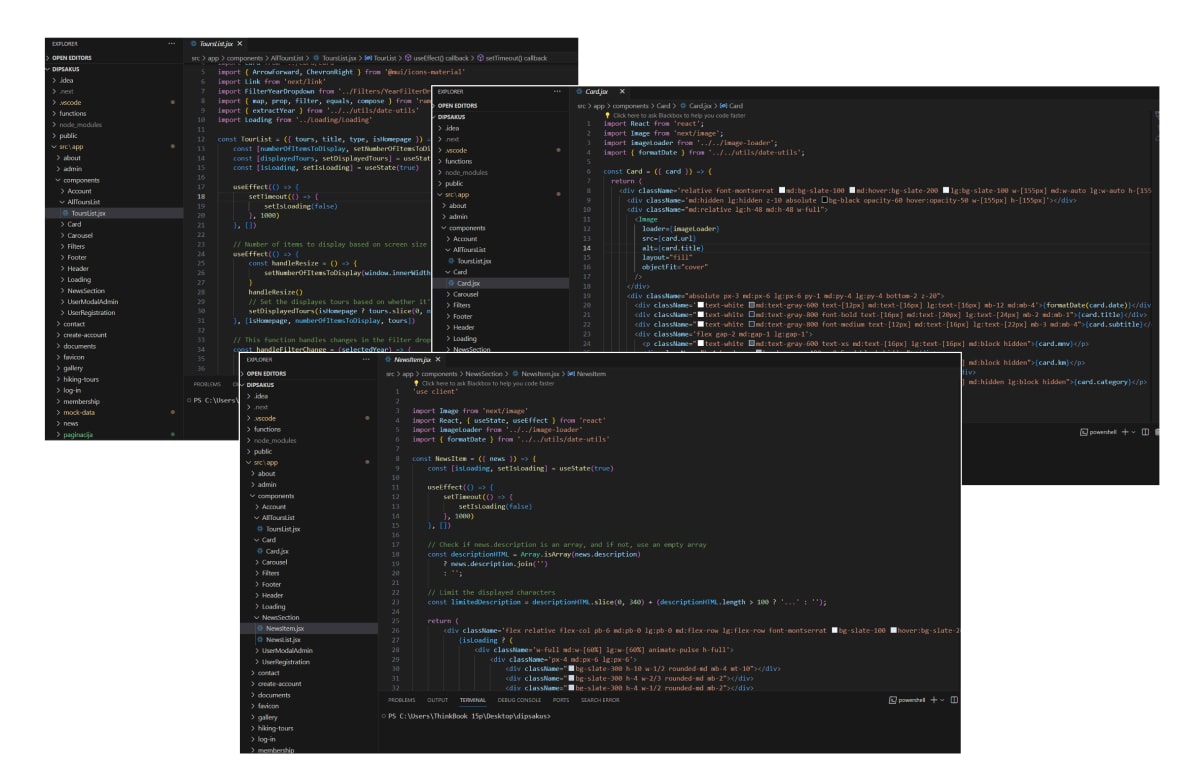Click the setTimeout() callback breadcrumb
The height and width of the screenshot is (773, 1201).
click(516, 58)
